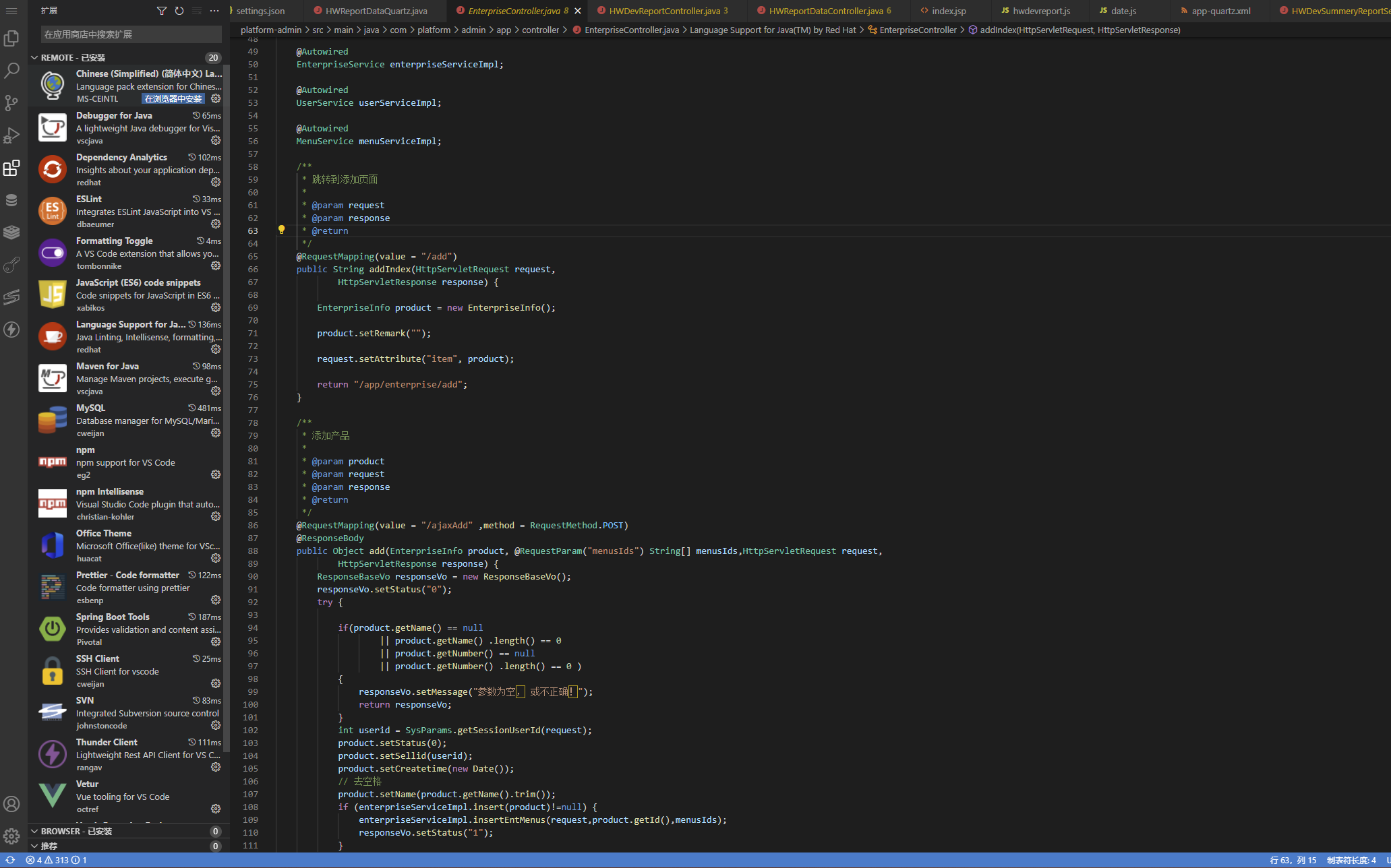The image size is (1391, 868).
Task: Open the Search view
Action: [x=12, y=70]
